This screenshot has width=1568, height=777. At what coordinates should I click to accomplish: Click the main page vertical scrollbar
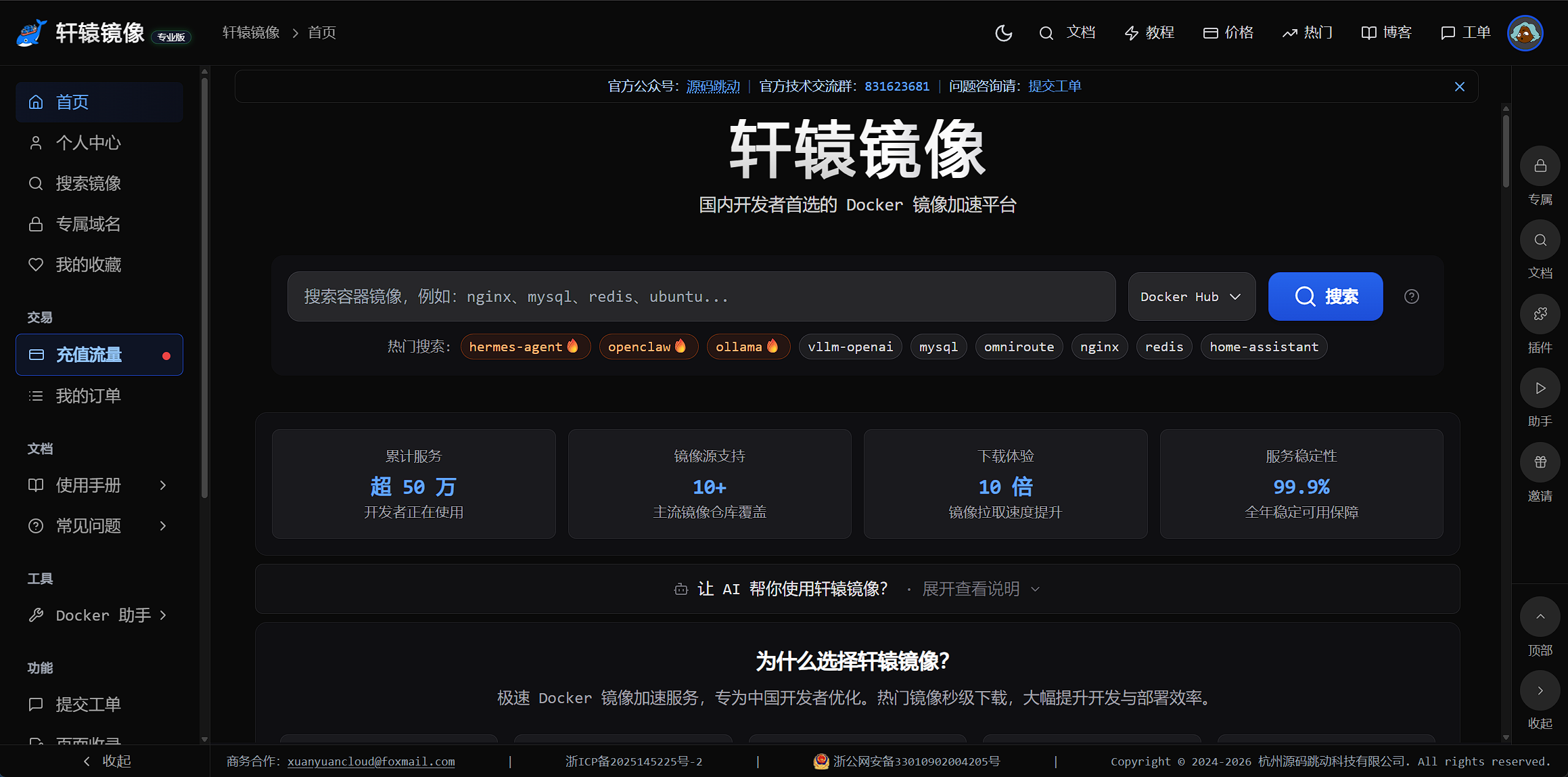pos(1506,151)
